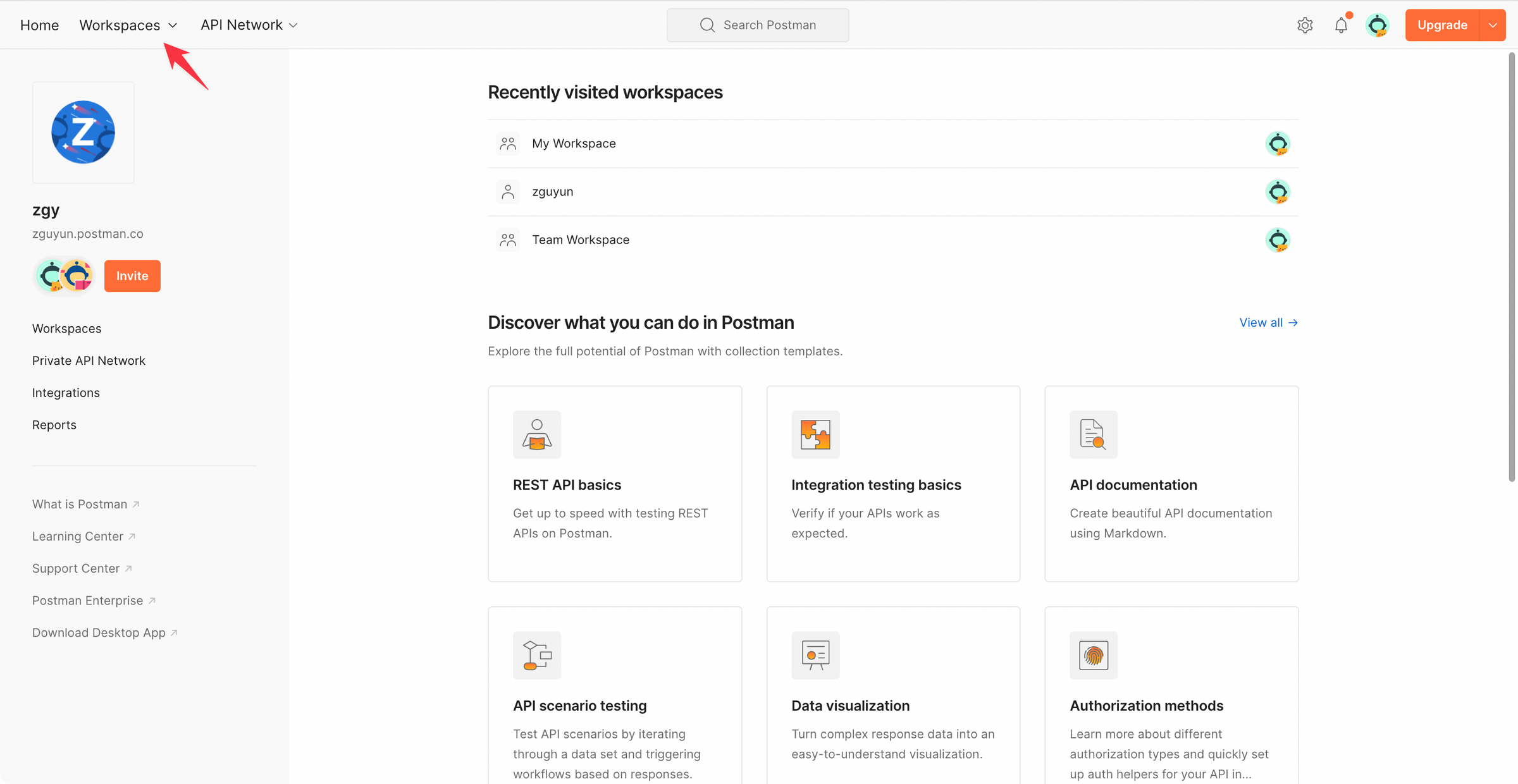Follow the View all link
Image resolution: width=1518 pixels, height=784 pixels.
pyautogui.click(x=1268, y=322)
